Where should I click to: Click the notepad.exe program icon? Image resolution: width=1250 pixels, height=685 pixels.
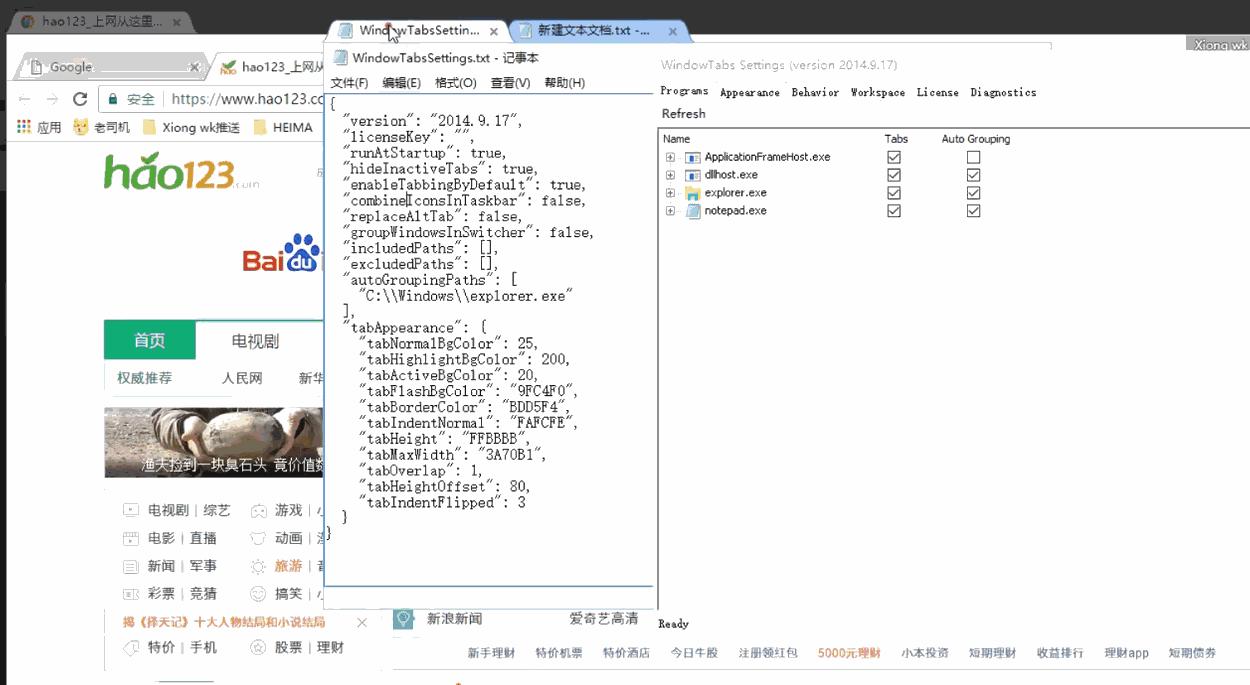pos(692,211)
